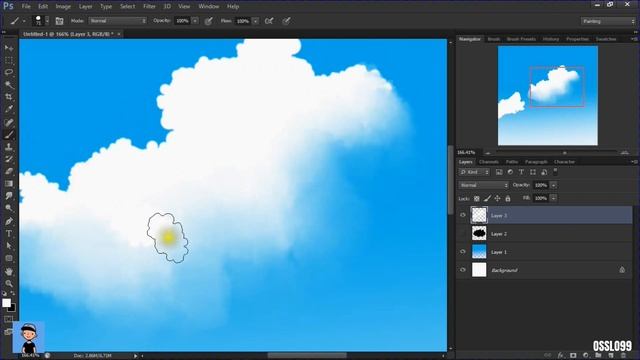
Task: Toggle pressure for opacity icon
Action: (209, 21)
